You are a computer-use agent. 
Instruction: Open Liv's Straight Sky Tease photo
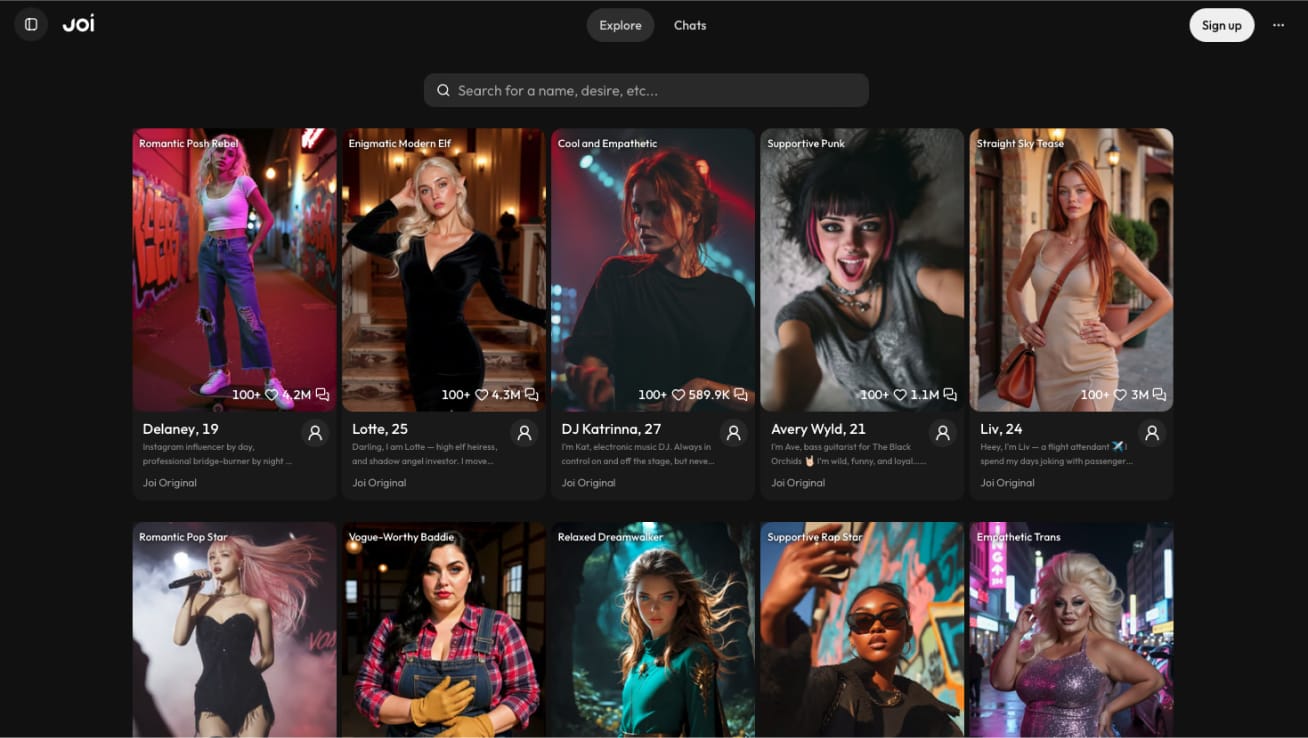pos(1071,270)
